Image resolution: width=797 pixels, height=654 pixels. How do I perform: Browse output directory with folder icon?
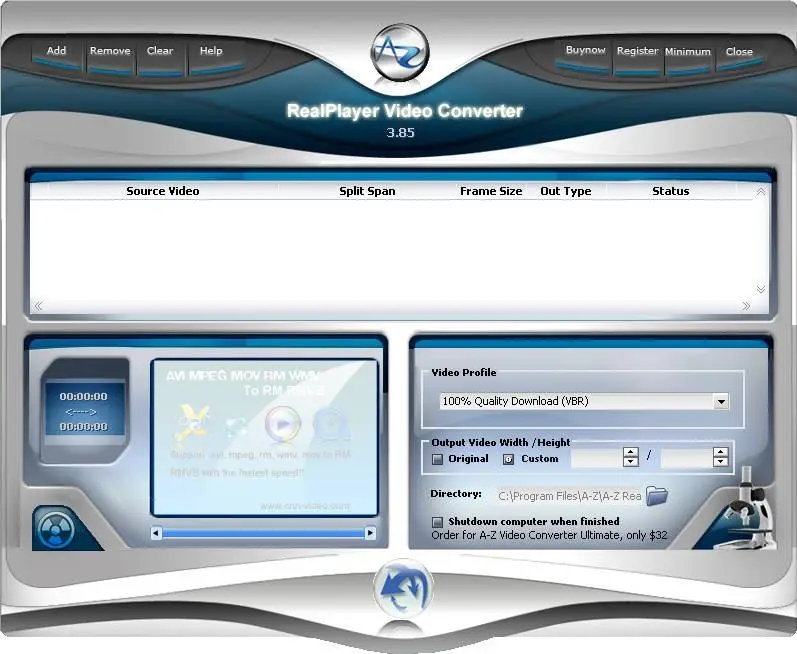[657, 495]
